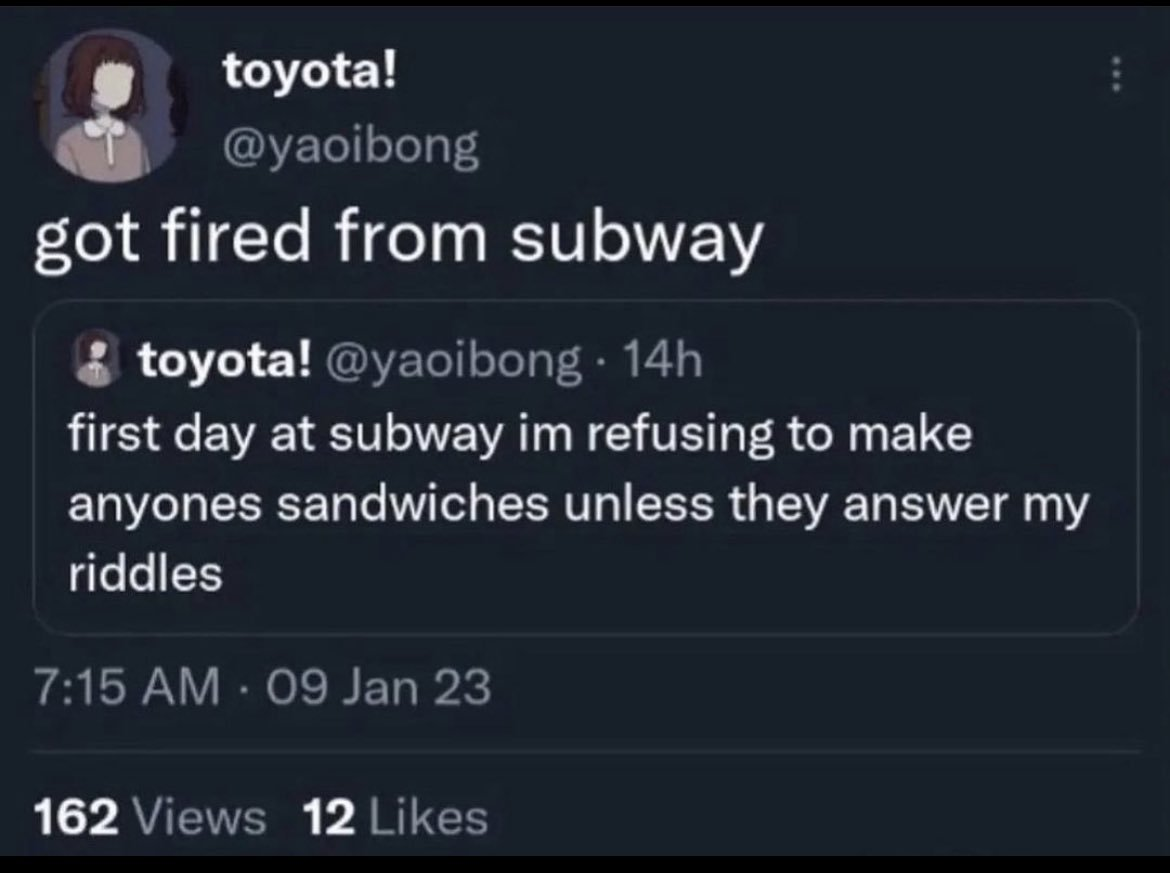The width and height of the screenshot is (1170, 873).
Task: Open the more options three-dot menu
Action: (x=1119, y=76)
